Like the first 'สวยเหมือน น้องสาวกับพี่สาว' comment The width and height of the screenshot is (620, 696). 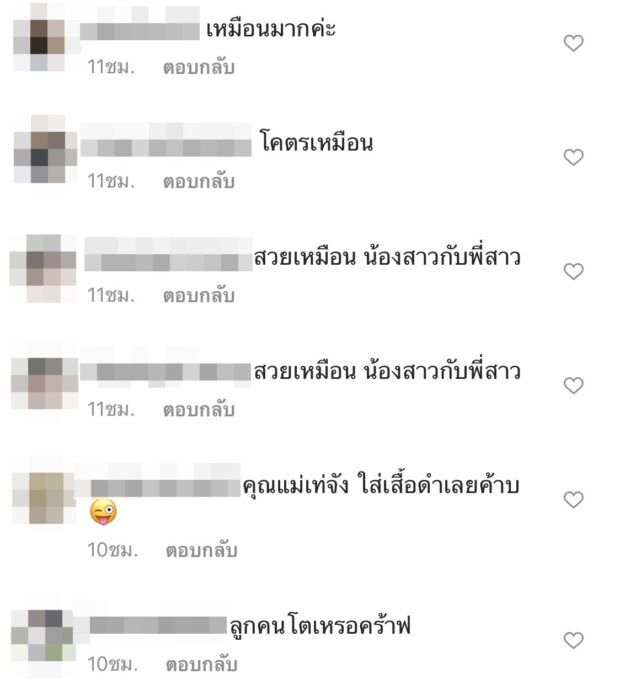click(x=573, y=271)
